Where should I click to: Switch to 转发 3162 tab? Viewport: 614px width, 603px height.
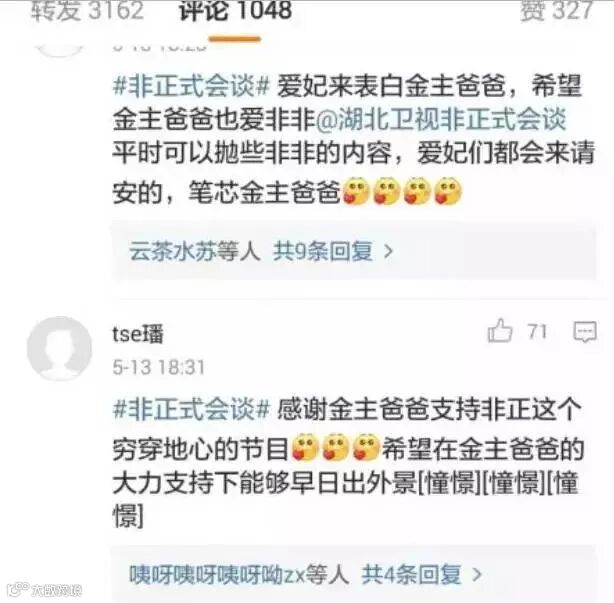tap(88, 11)
